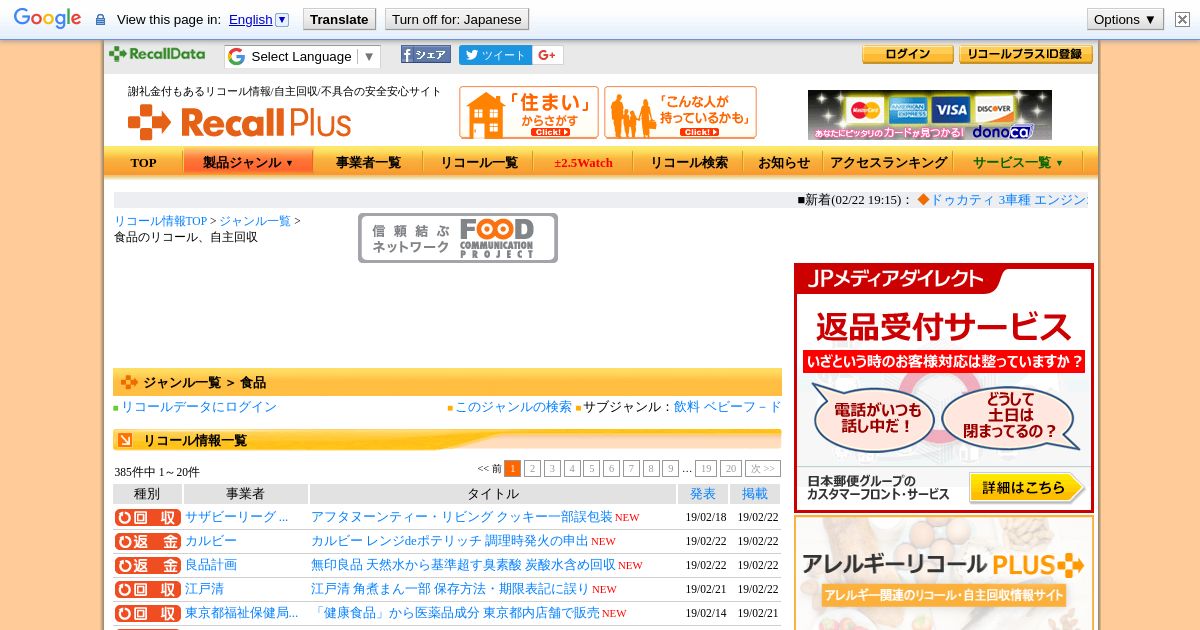This screenshot has height=630, width=1200.
Task: Click the 回収 badge in サザビーリーグ row
Action: (x=147, y=517)
